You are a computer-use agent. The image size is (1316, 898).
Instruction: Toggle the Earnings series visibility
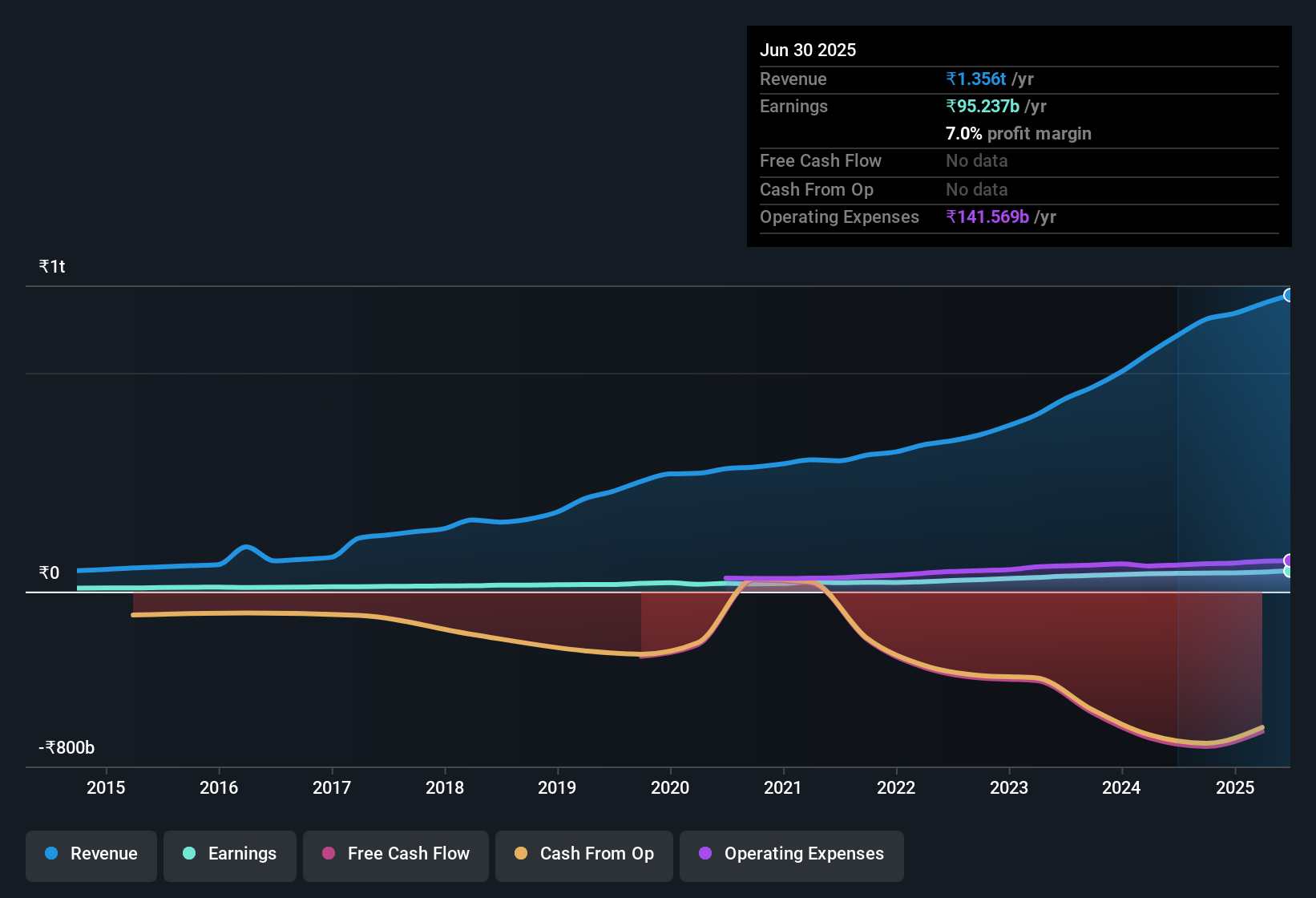point(229,854)
